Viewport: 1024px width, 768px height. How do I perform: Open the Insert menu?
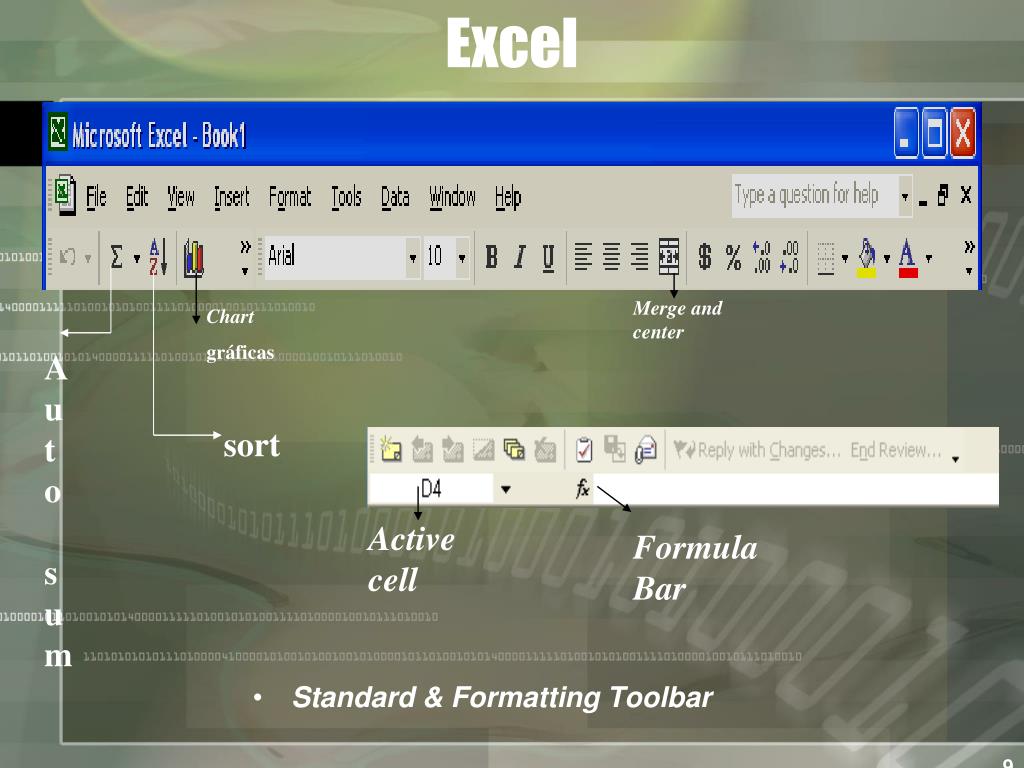point(232,196)
